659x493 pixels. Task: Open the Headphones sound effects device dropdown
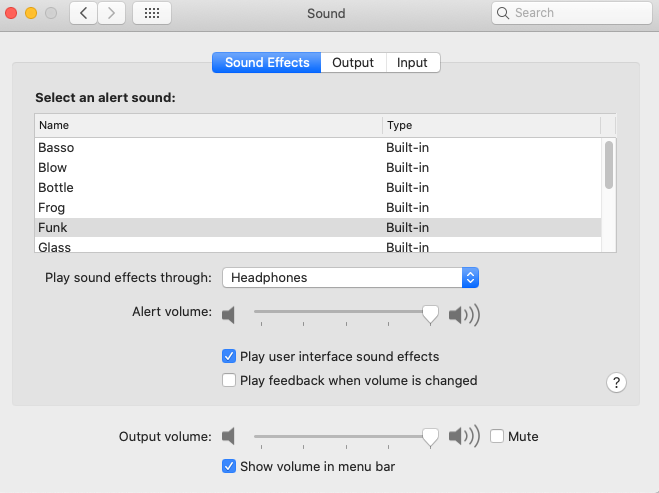350,277
